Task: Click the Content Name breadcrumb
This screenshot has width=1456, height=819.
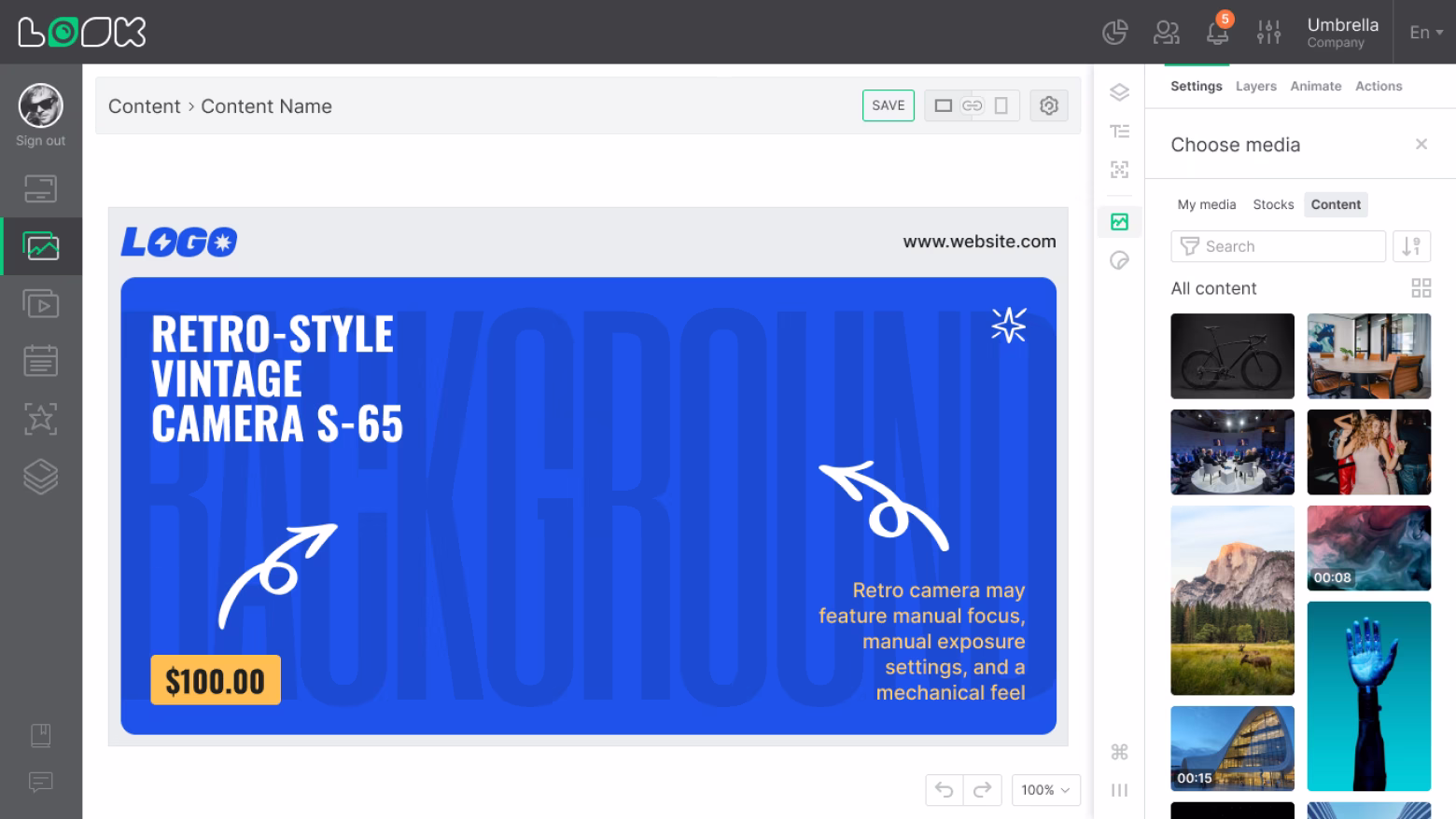Action: [266, 106]
